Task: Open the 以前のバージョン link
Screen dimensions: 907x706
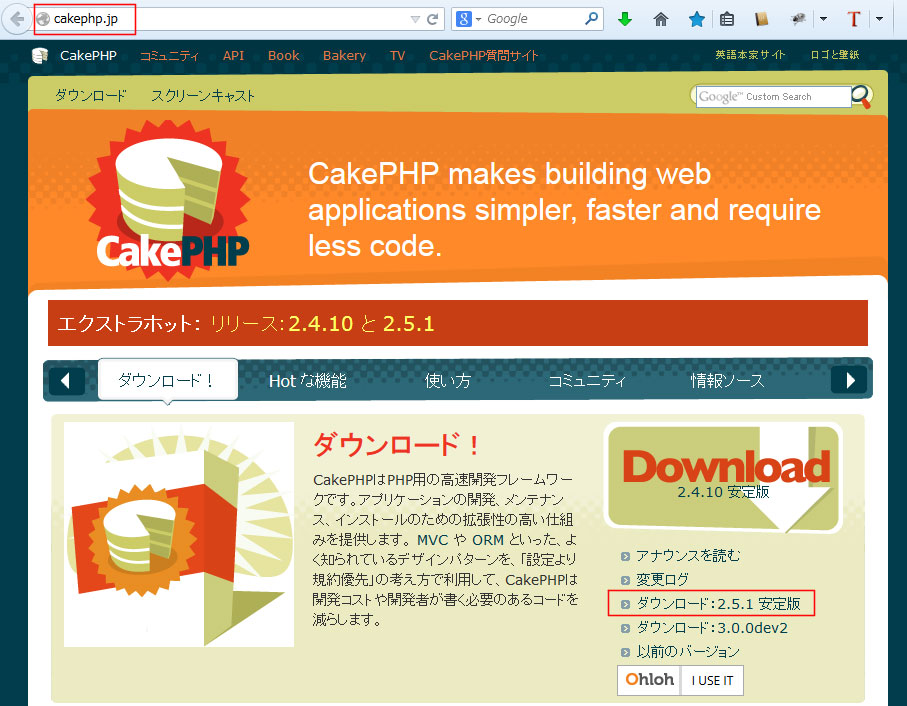Action: coord(688,652)
